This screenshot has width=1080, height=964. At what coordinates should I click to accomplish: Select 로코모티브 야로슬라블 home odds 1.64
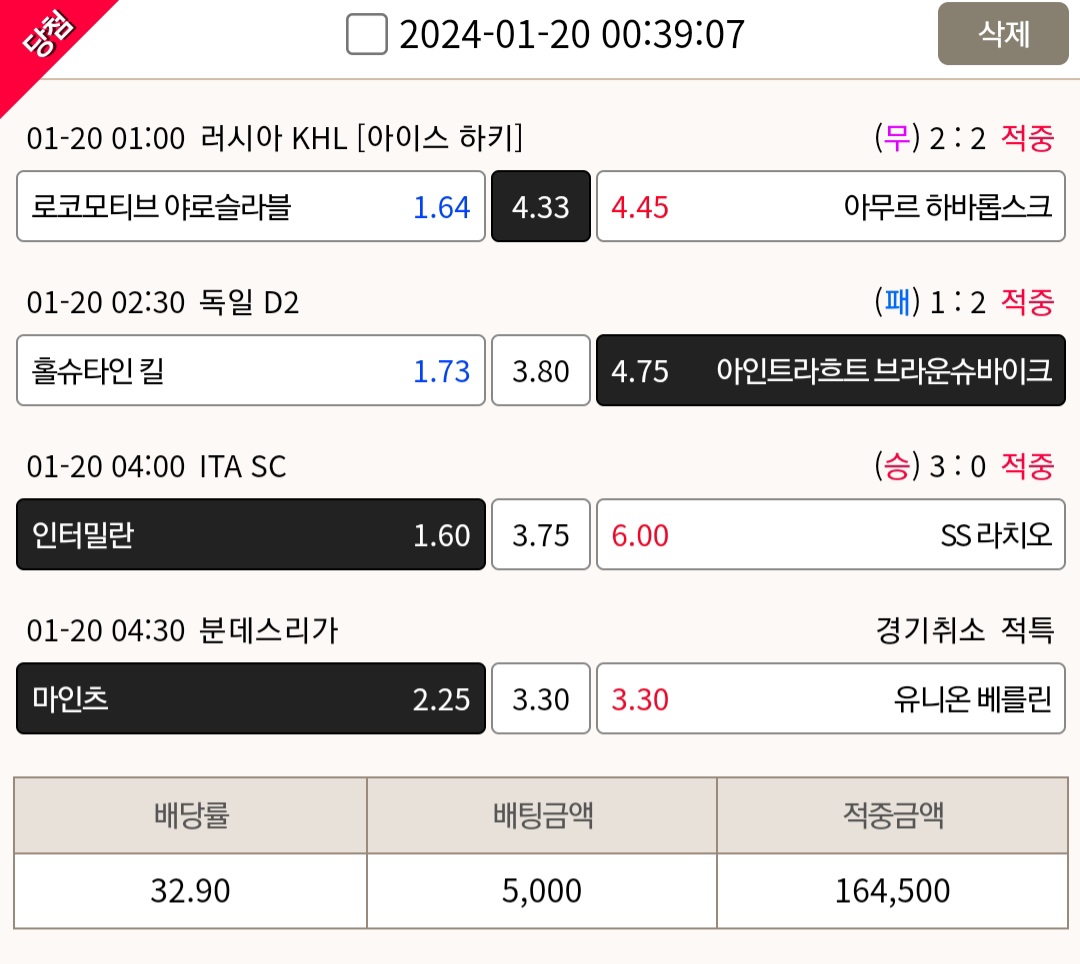251,206
